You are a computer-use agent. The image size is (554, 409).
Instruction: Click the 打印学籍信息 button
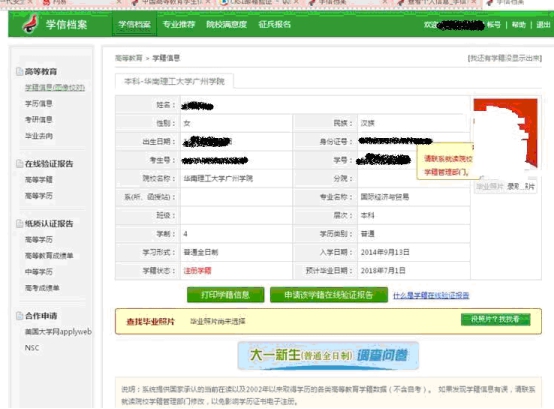[x=225, y=295]
